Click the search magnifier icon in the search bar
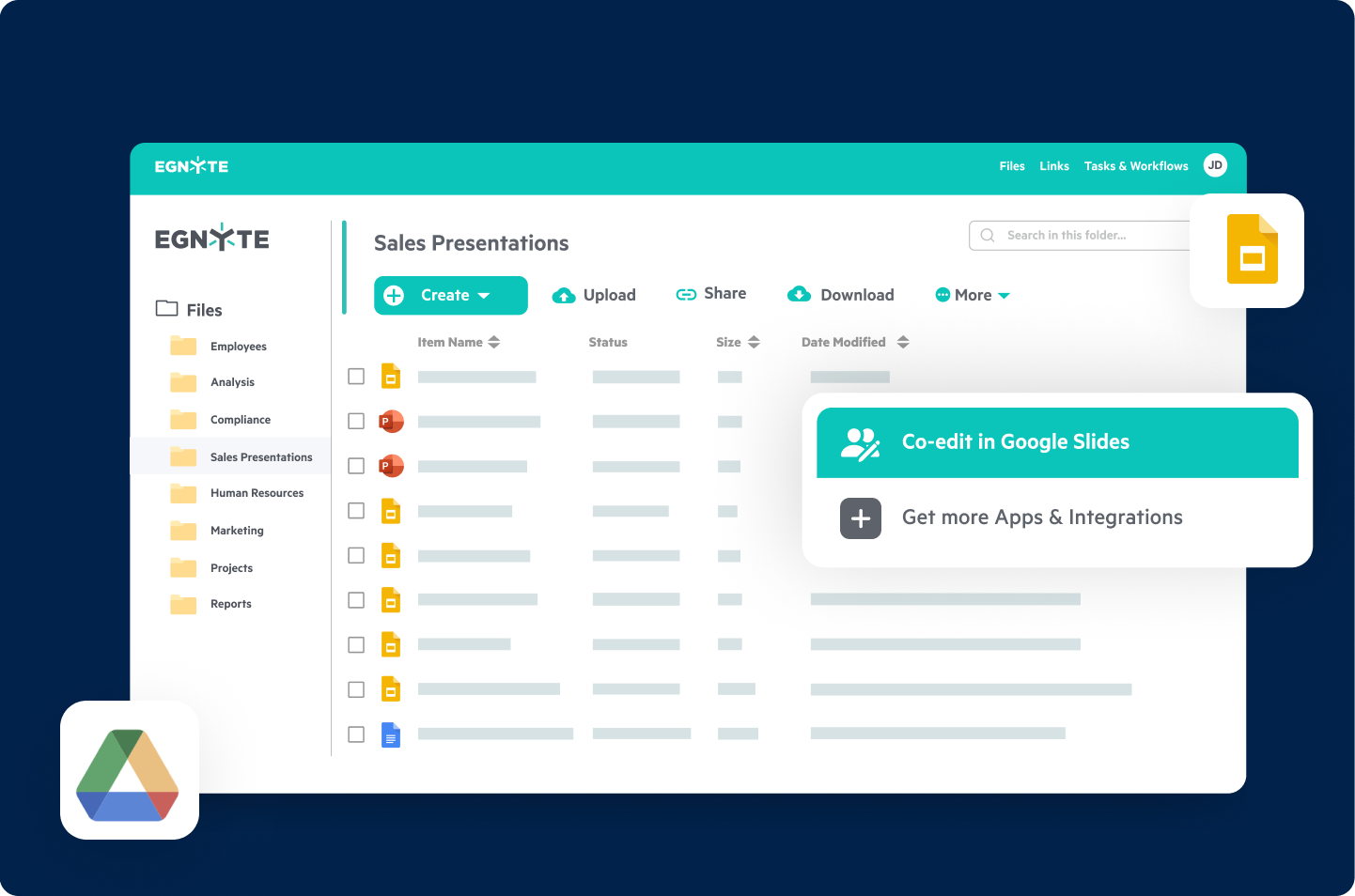The width and height of the screenshot is (1355, 896). (x=988, y=235)
